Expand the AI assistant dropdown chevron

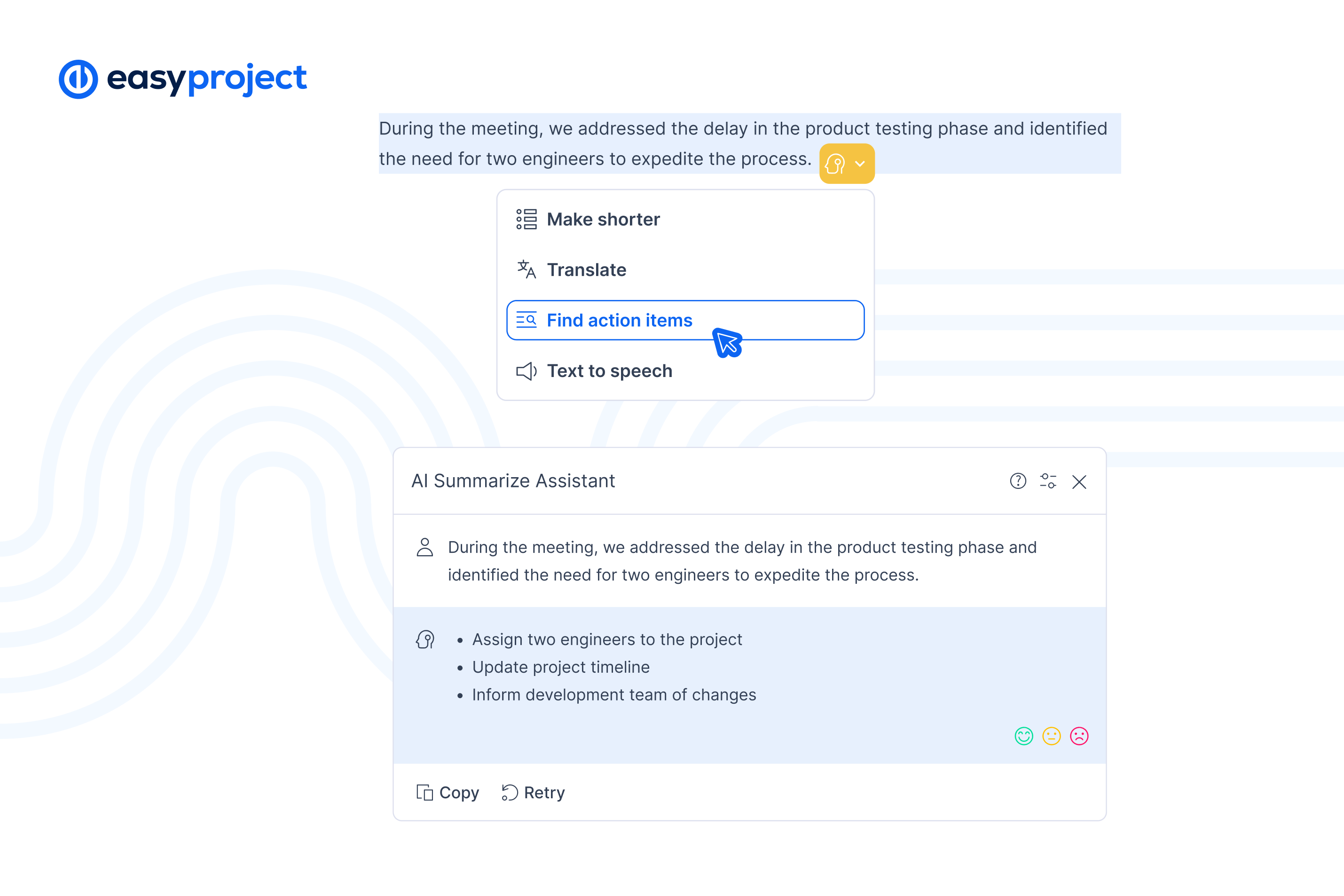pyautogui.click(x=860, y=164)
